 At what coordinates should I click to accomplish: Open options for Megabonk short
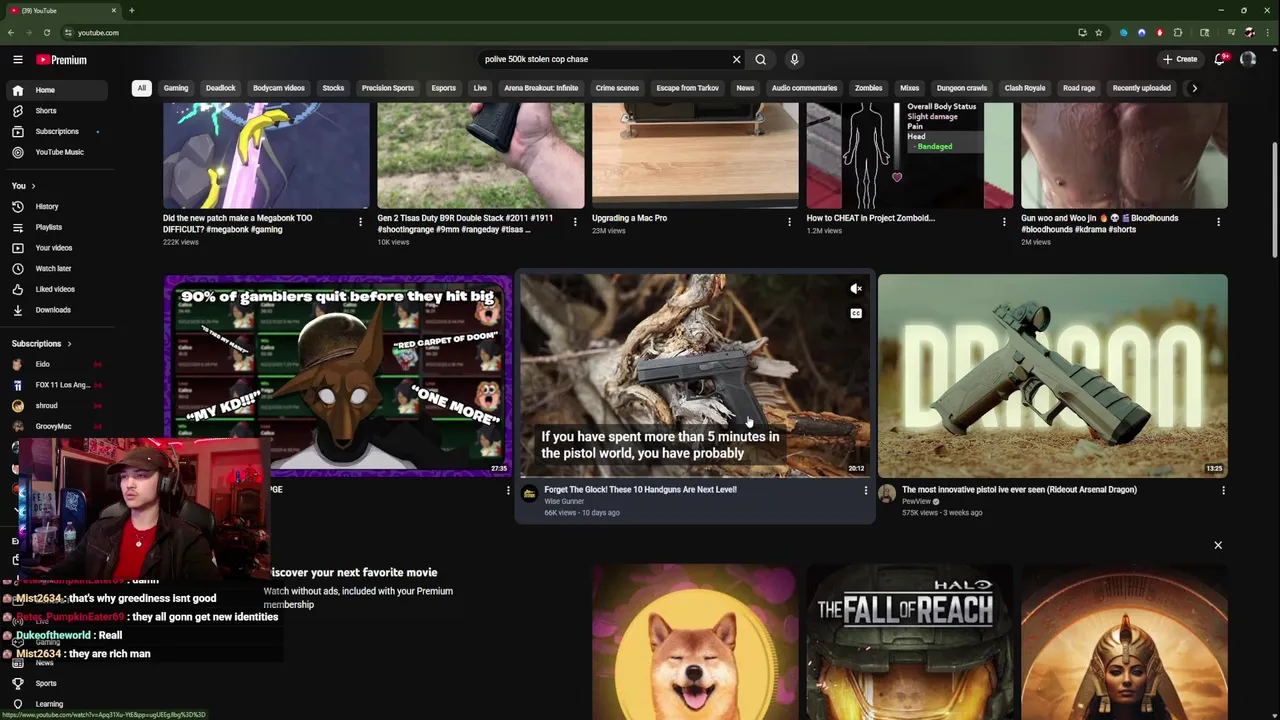coord(360,222)
